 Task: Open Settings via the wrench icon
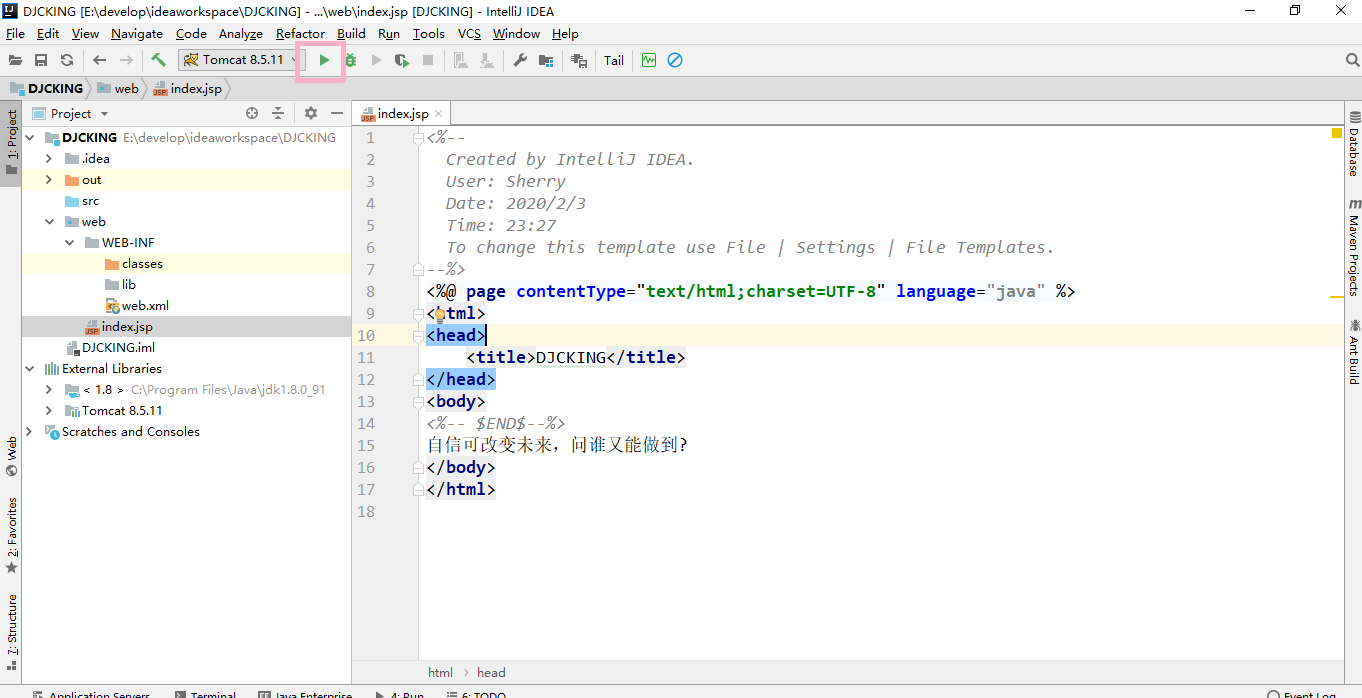(x=520, y=60)
